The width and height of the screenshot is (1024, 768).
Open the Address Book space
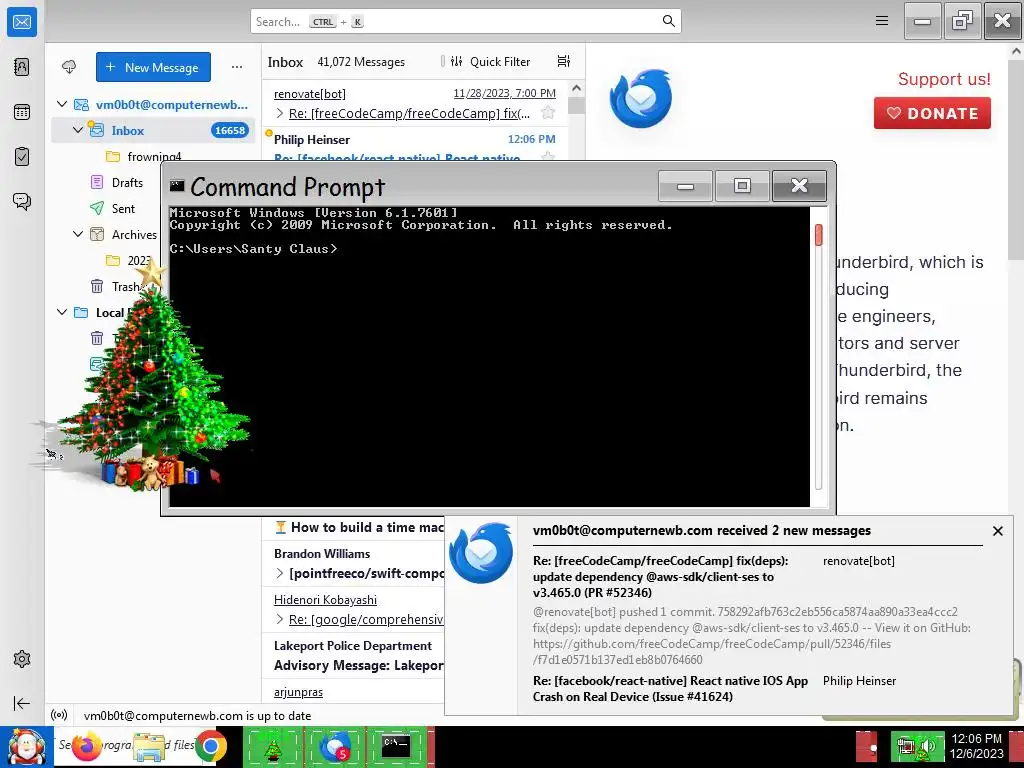point(22,67)
